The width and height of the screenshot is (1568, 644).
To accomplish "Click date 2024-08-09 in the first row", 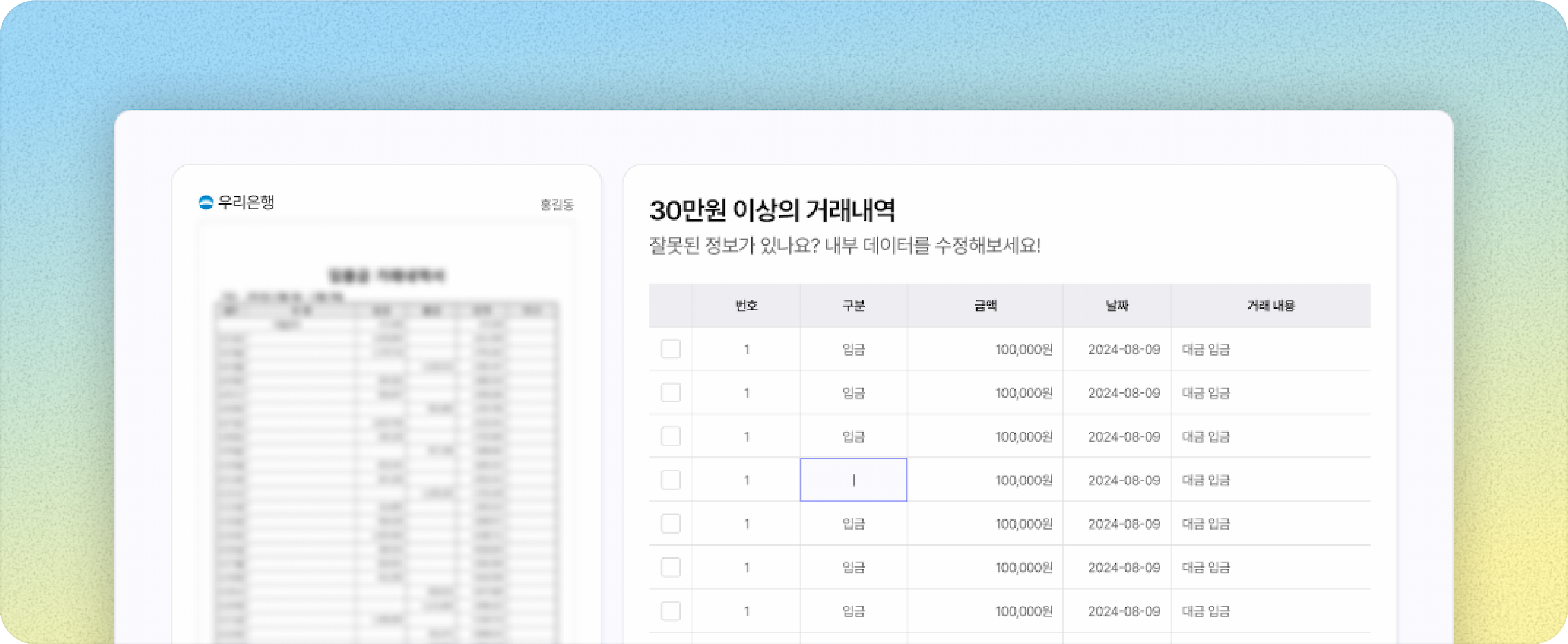I will (x=1124, y=349).
